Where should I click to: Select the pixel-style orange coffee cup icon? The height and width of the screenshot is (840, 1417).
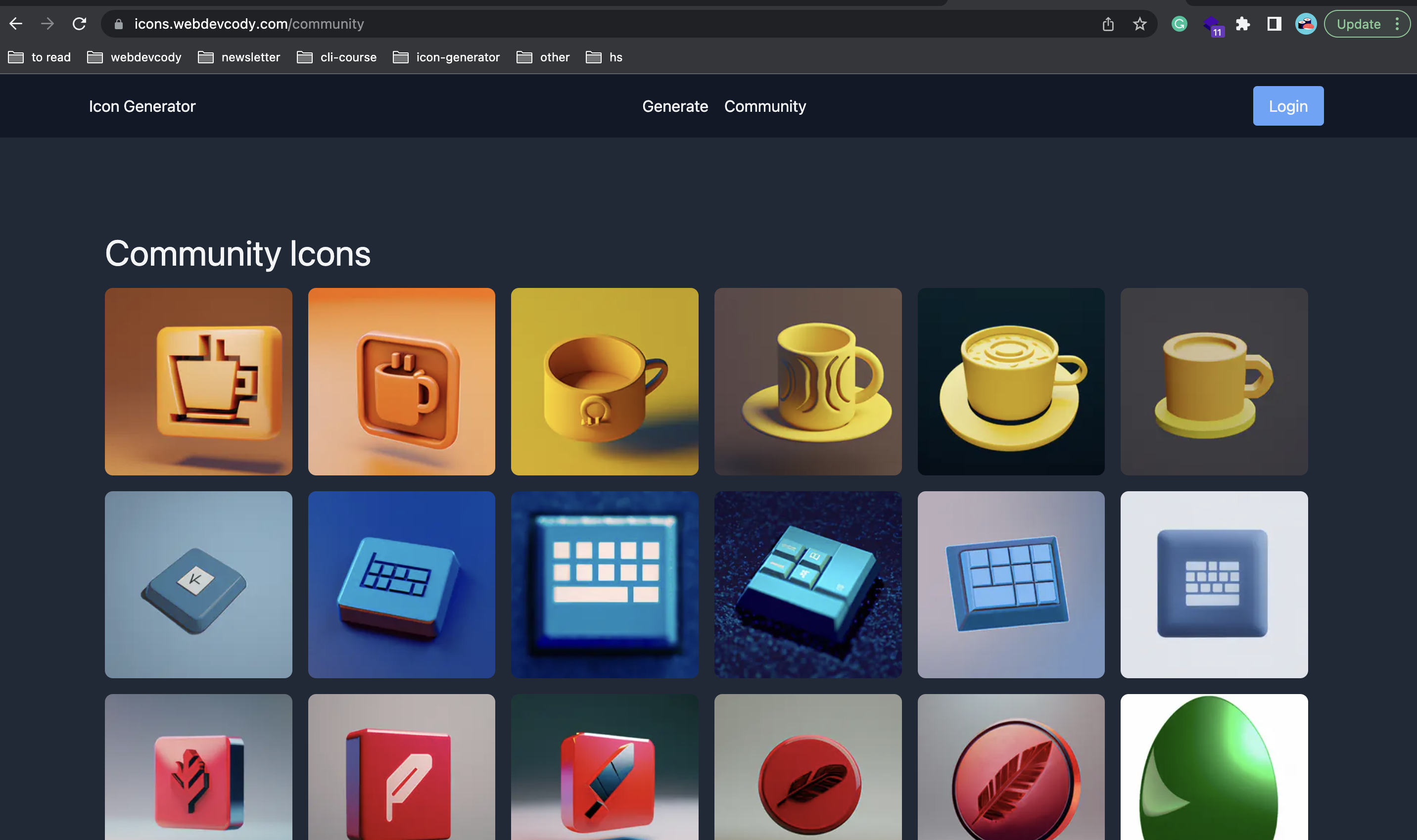pos(198,381)
